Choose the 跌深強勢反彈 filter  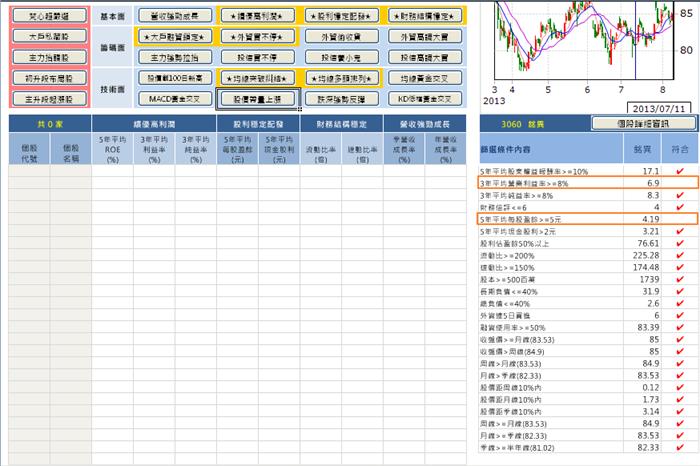(342, 98)
